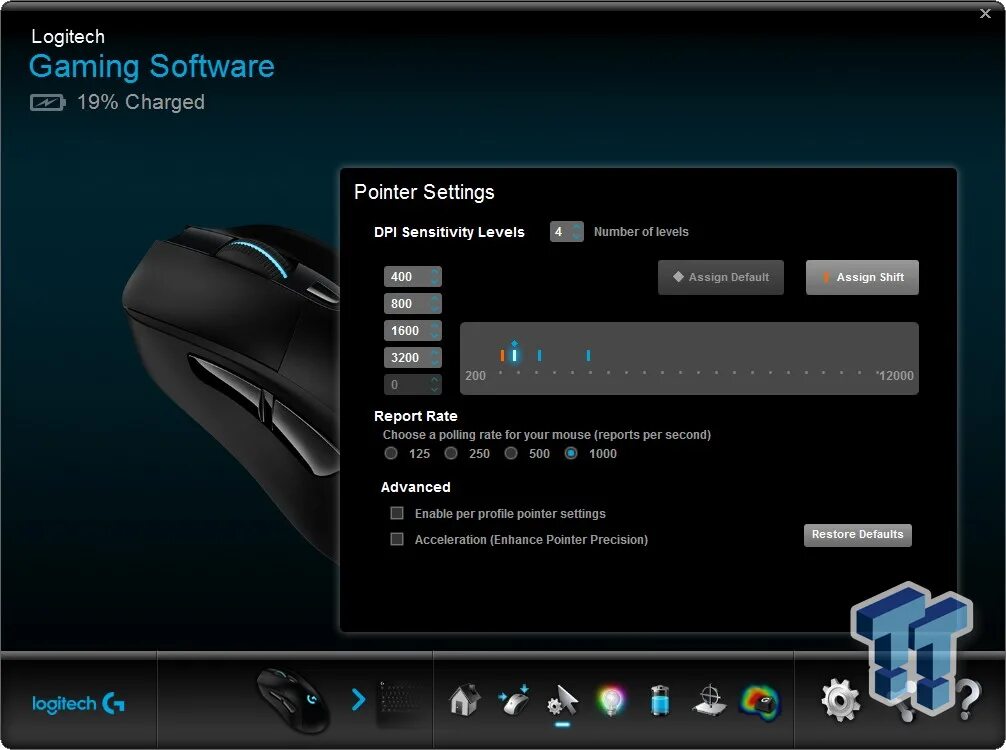Open the Surface tuning crosshair icon

click(x=710, y=700)
